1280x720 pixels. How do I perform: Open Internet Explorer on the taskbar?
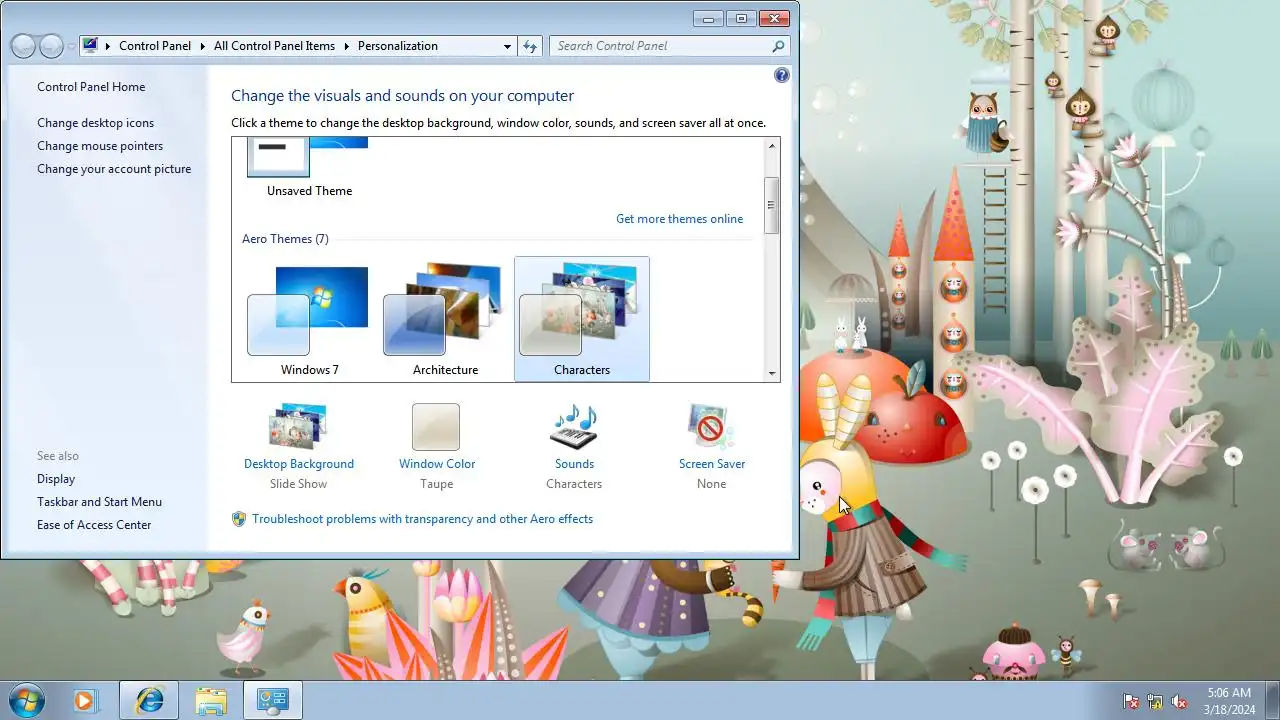[149, 701]
